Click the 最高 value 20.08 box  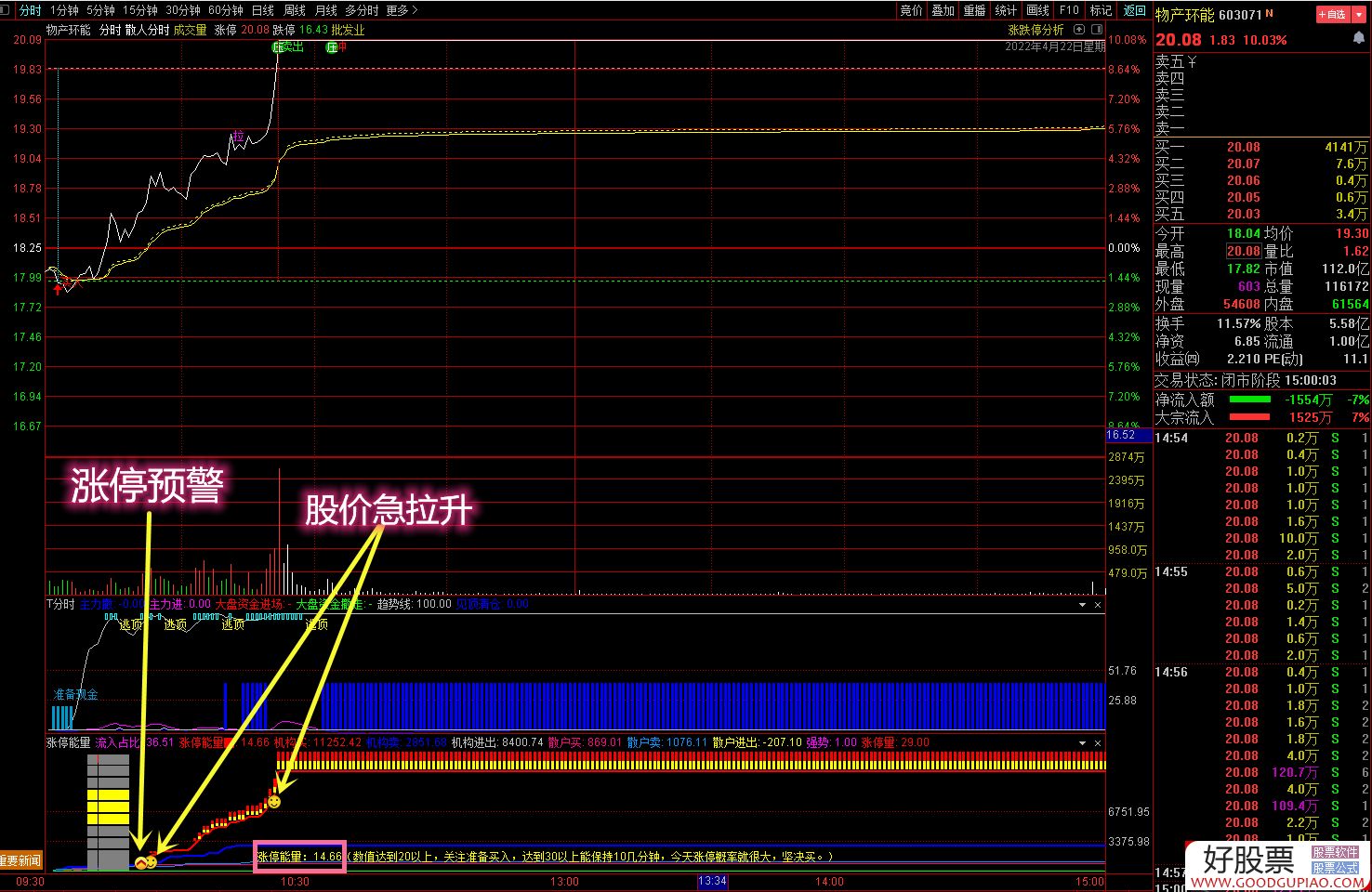click(1243, 251)
